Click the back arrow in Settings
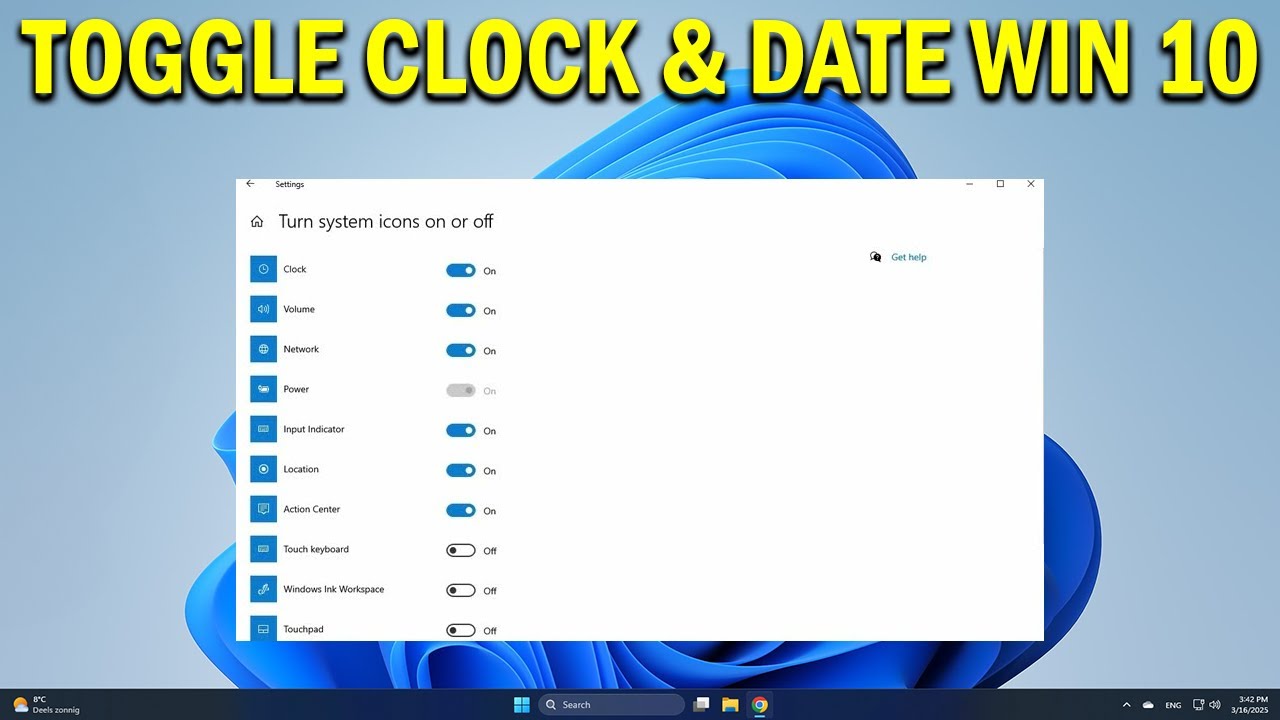Image resolution: width=1280 pixels, height=720 pixels. click(x=250, y=184)
